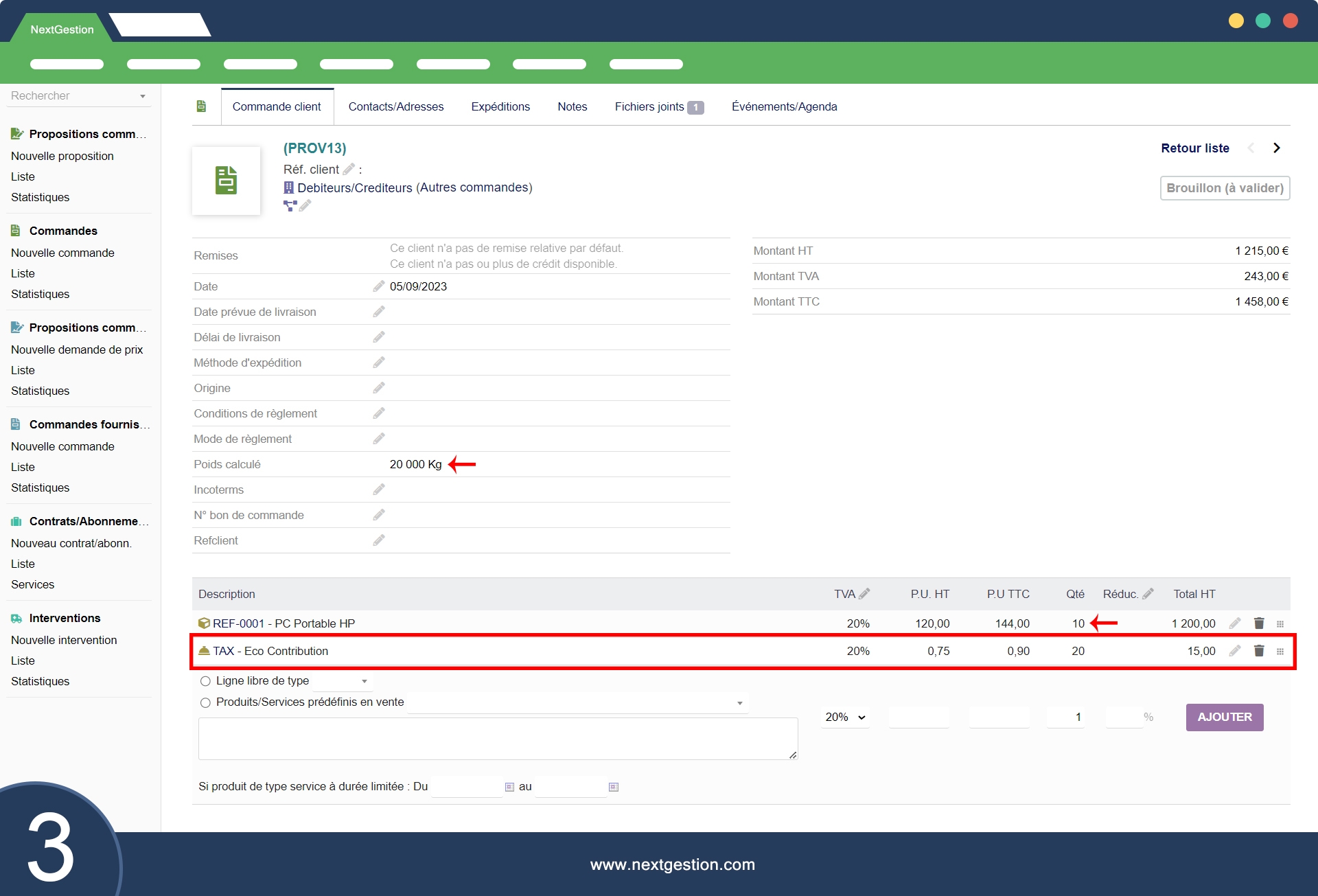Screen dimensions: 1318x896
Task: Click the quantity input field
Action: click(x=1065, y=717)
